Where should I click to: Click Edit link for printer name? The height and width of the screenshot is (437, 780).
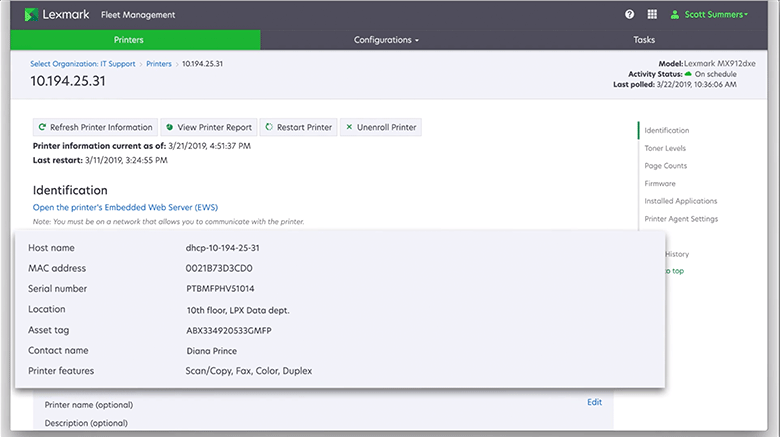click(x=594, y=402)
